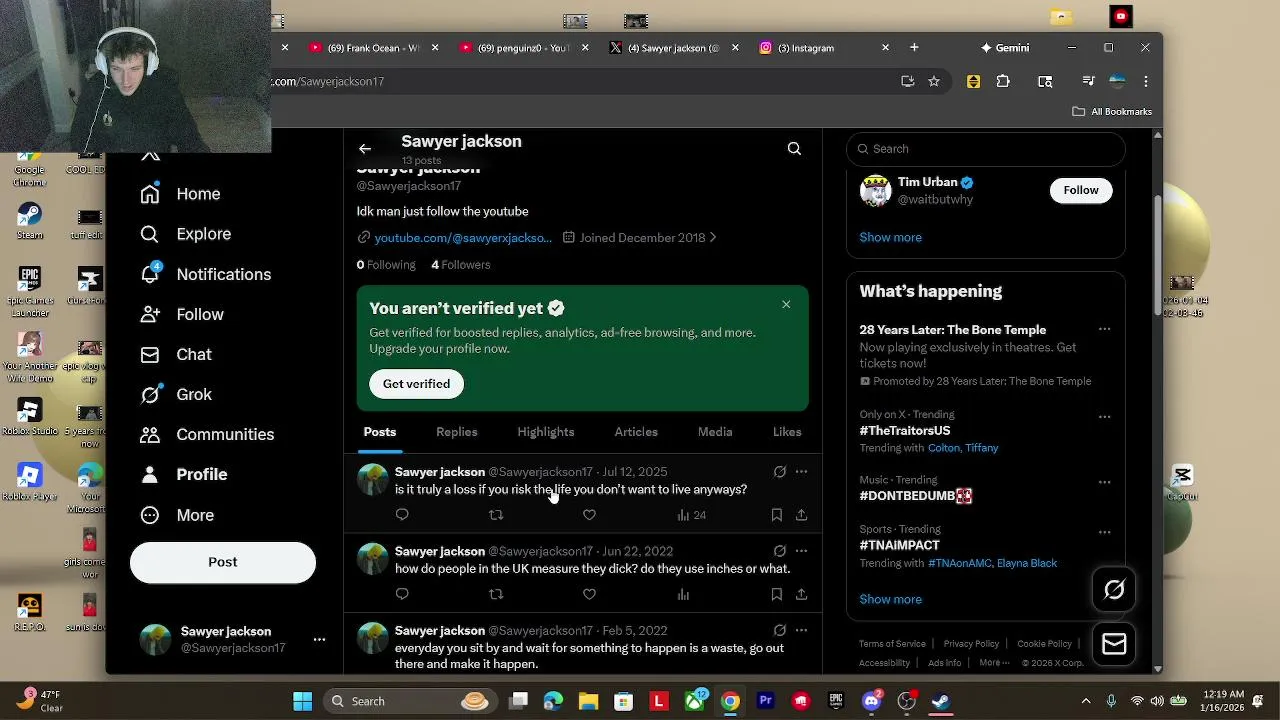Open Home in the X sidebar
The height and width of the screenshot is (720, 1280).
(180, 194)
